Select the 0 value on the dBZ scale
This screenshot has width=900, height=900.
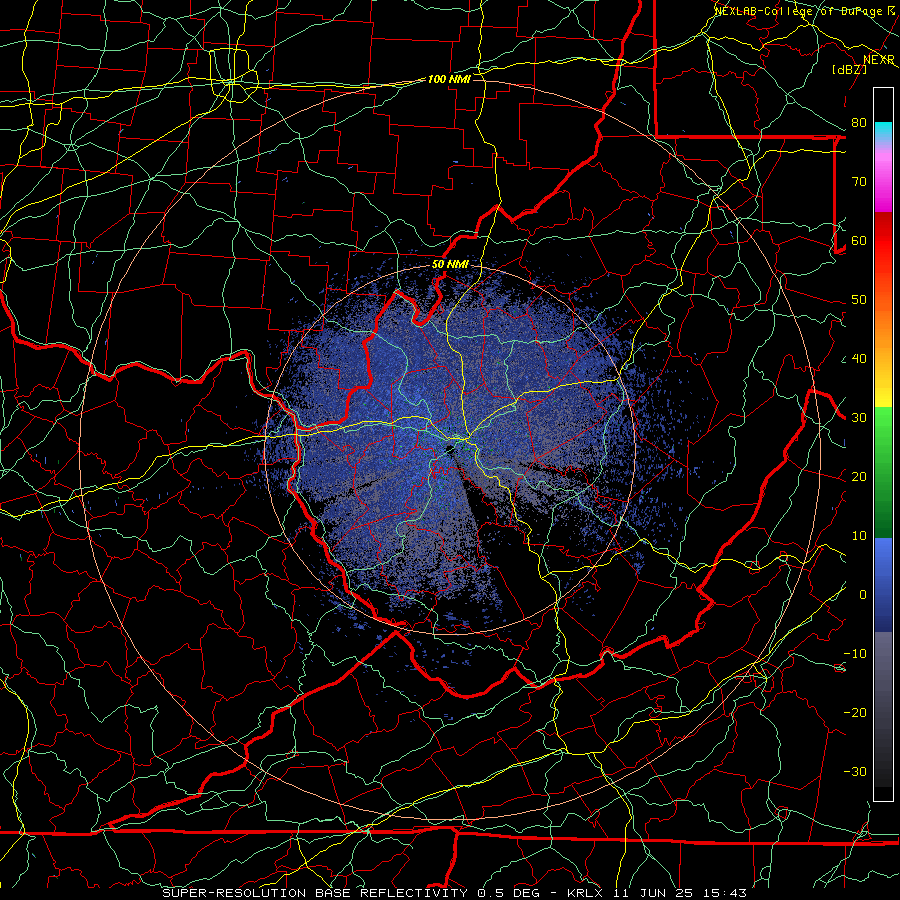tap(863, 596)
